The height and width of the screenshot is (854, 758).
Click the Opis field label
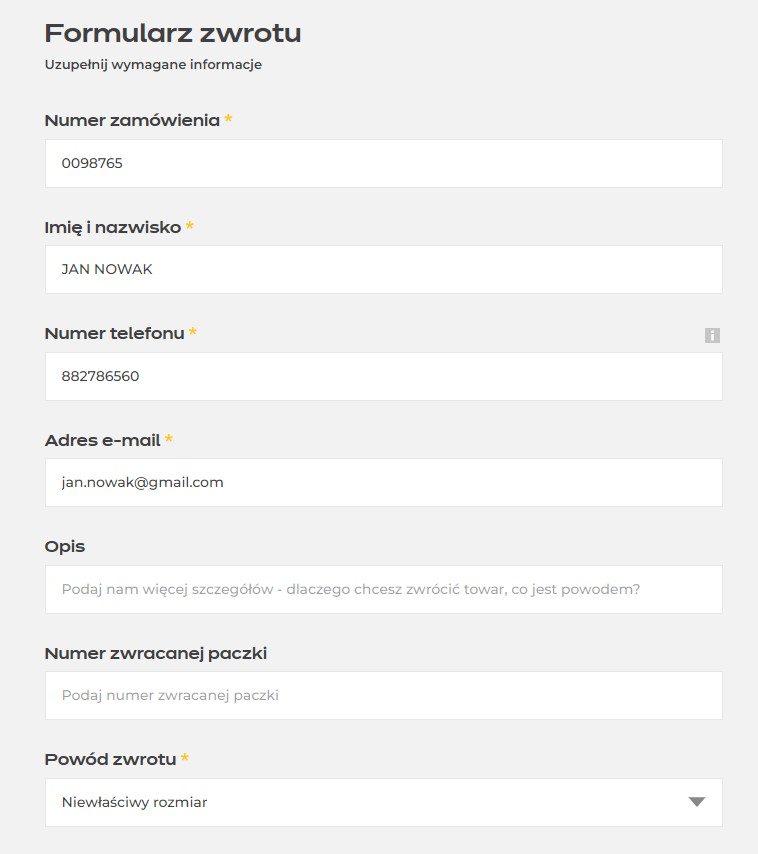tap(65, 547)
